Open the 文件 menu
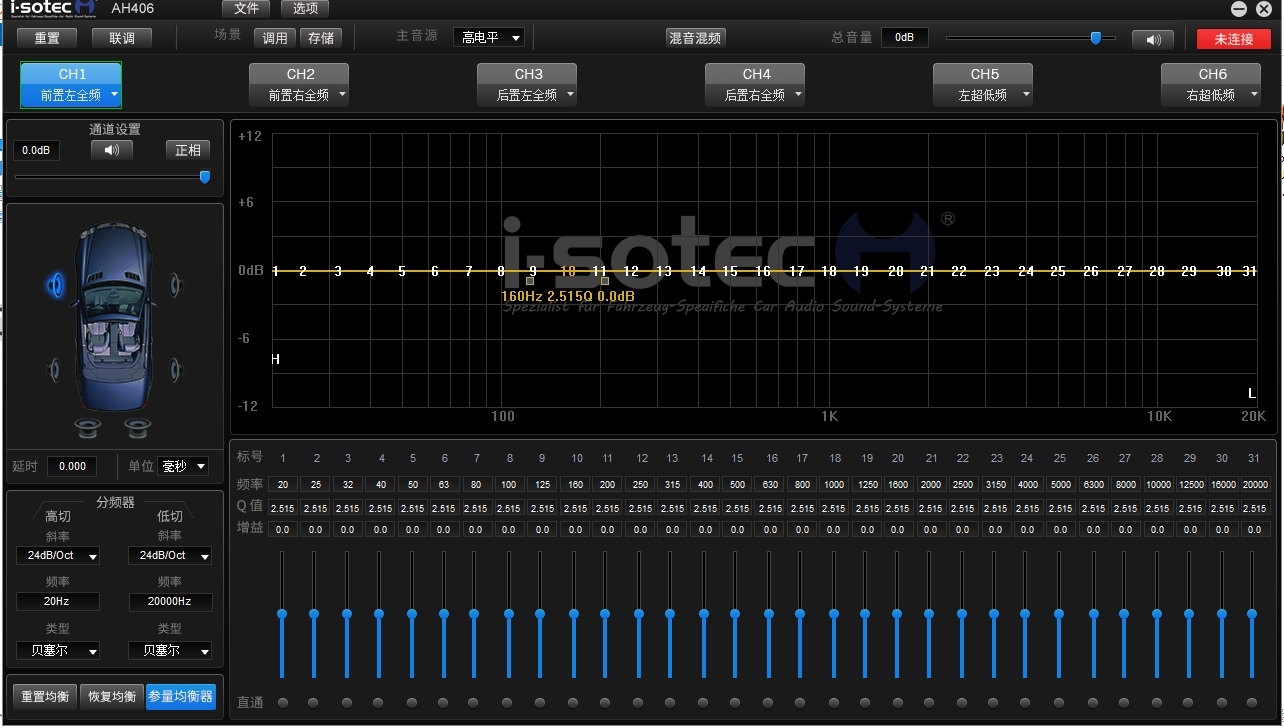 point(246,9)
